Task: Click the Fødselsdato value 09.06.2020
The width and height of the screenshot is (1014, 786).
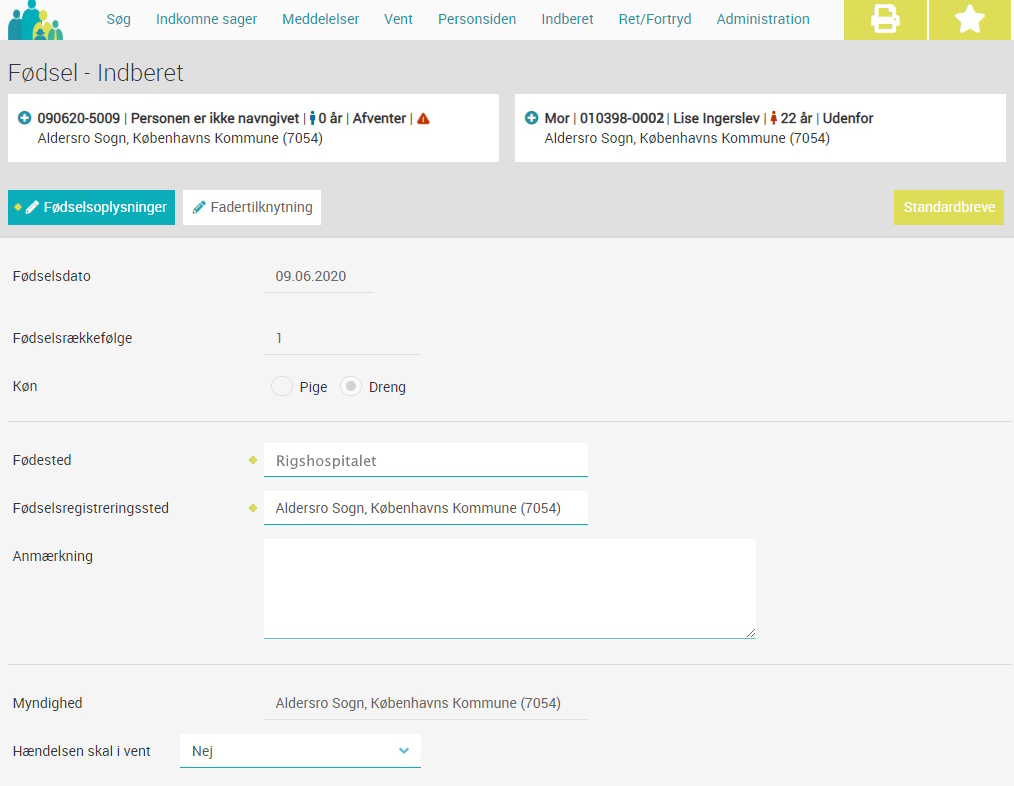Action: [310, 276]
